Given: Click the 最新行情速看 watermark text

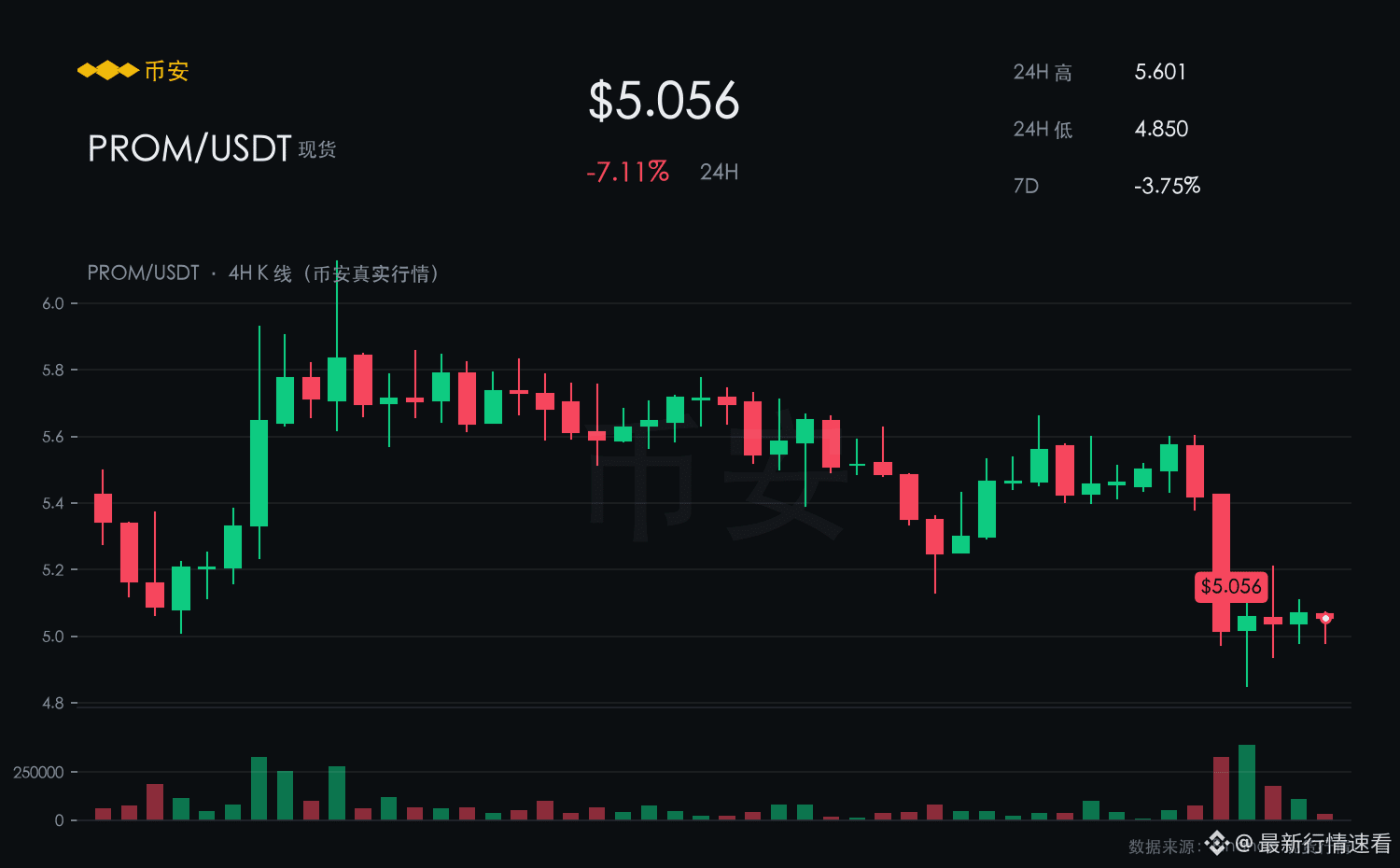Looking at the screenshot, I should [1325, 844].
